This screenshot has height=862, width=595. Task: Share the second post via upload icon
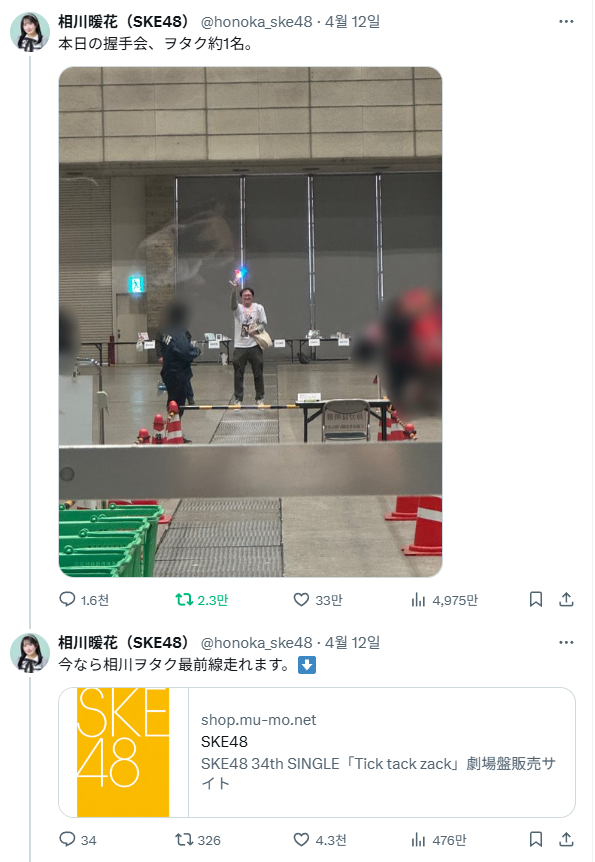tap(566, 839)
